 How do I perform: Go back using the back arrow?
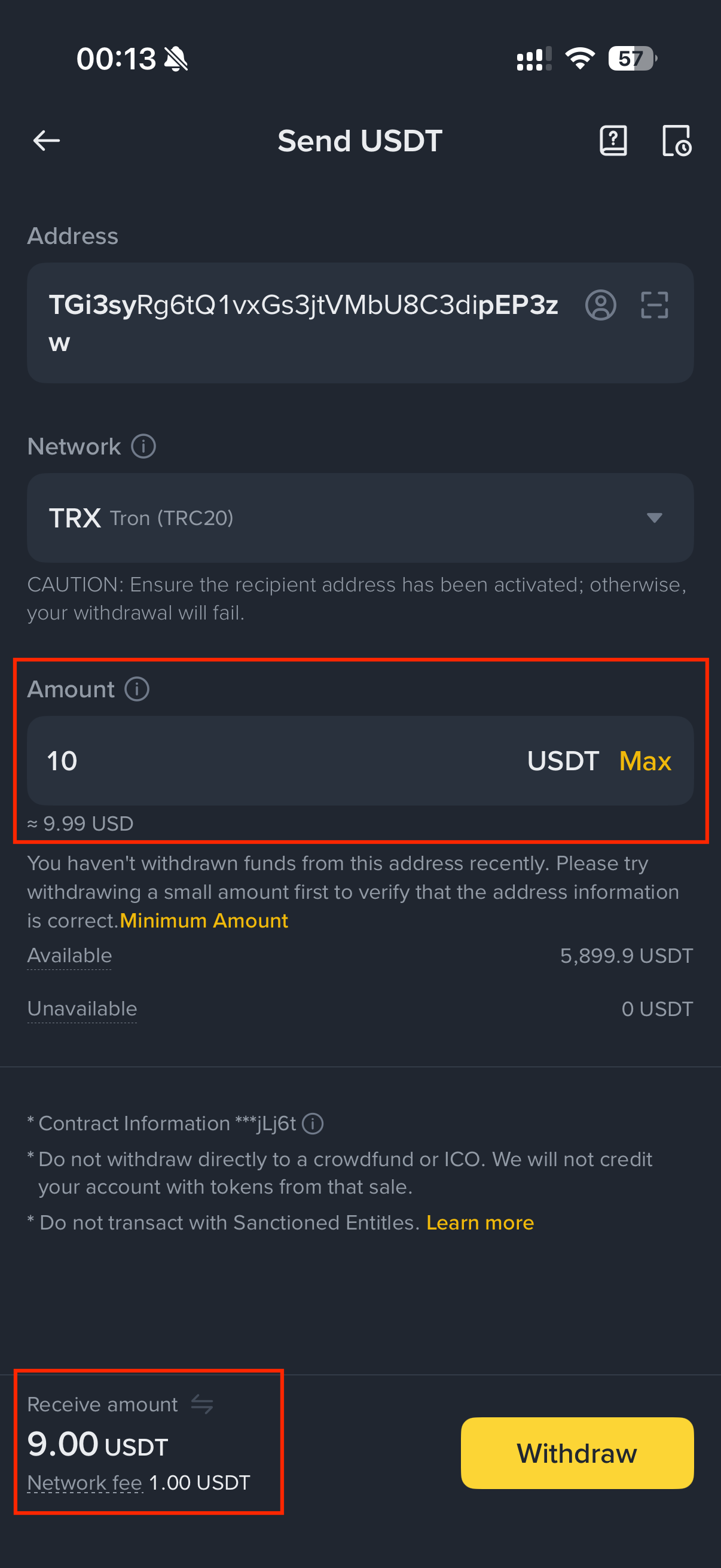(45, 141)
